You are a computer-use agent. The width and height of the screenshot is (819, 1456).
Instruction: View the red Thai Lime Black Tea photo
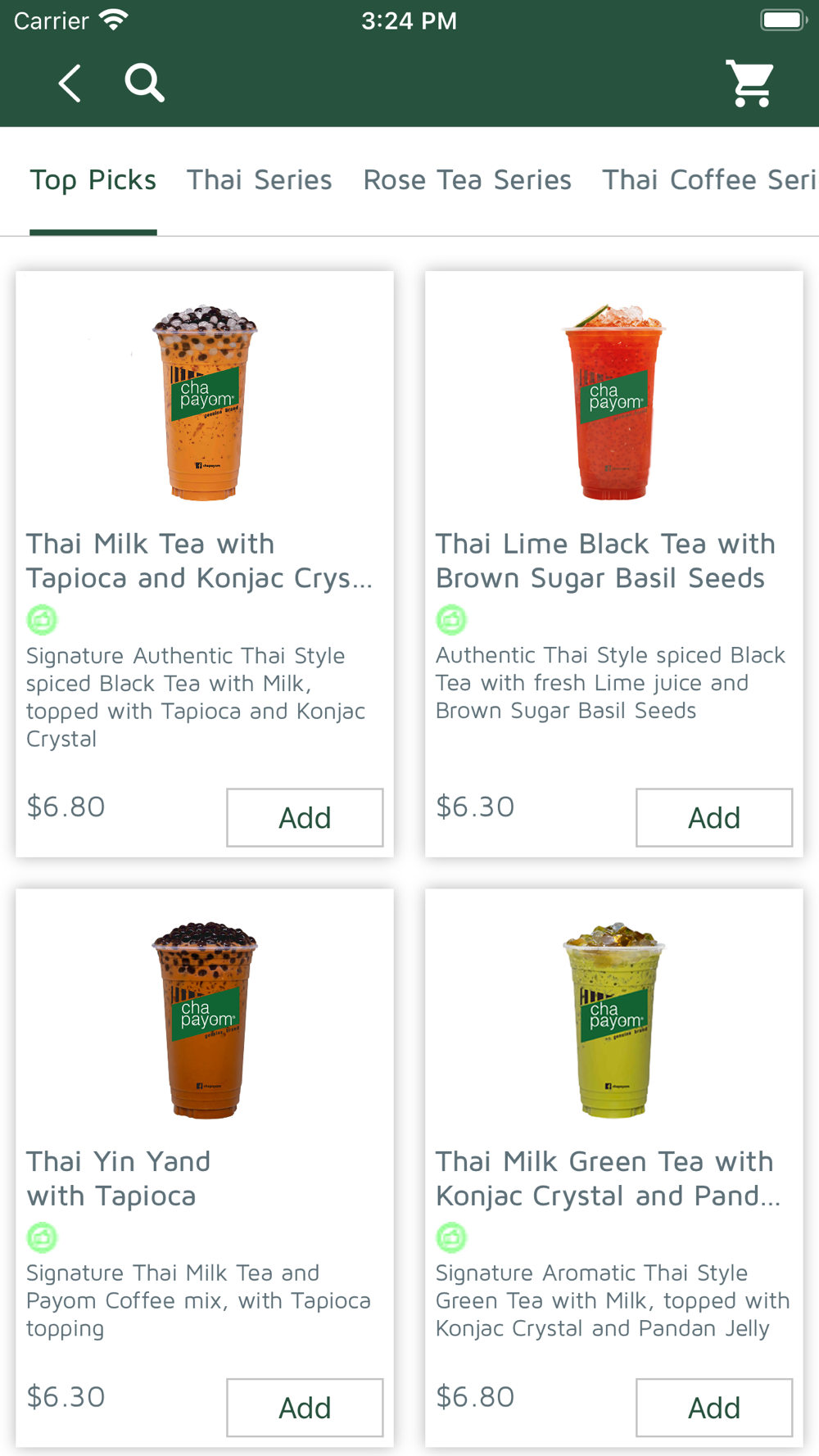[614, 402]
